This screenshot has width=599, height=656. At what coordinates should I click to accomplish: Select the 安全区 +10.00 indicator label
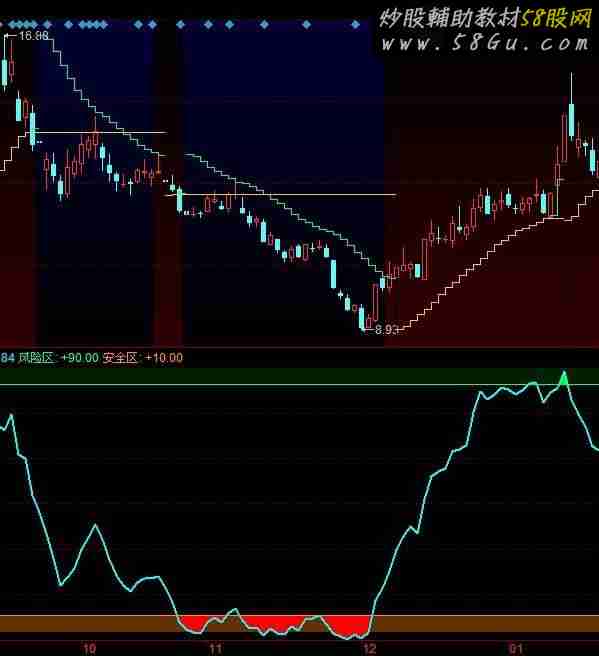click(143, 358)
